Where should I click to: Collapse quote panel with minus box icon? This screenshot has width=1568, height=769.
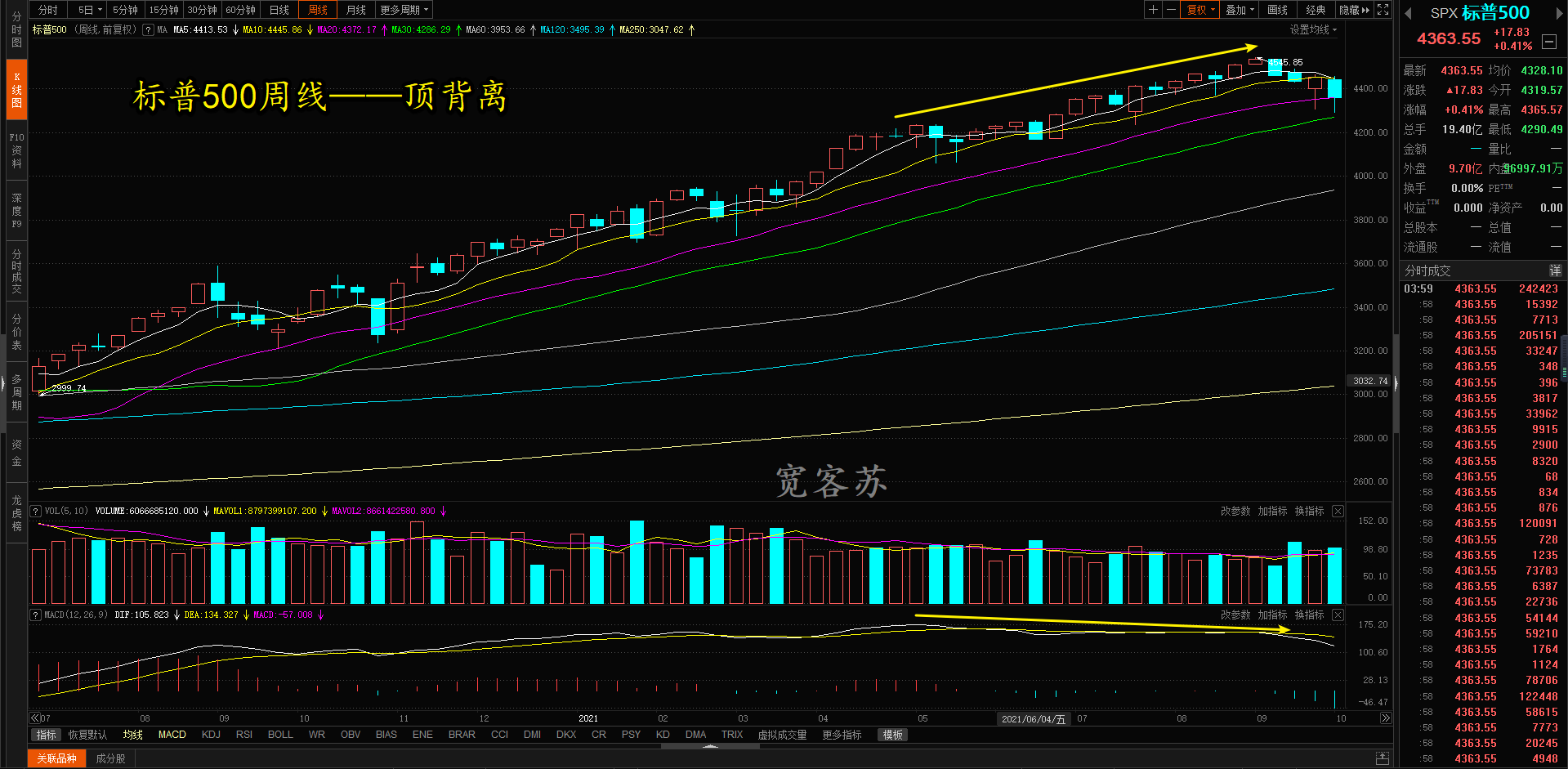pos(1548,41)
